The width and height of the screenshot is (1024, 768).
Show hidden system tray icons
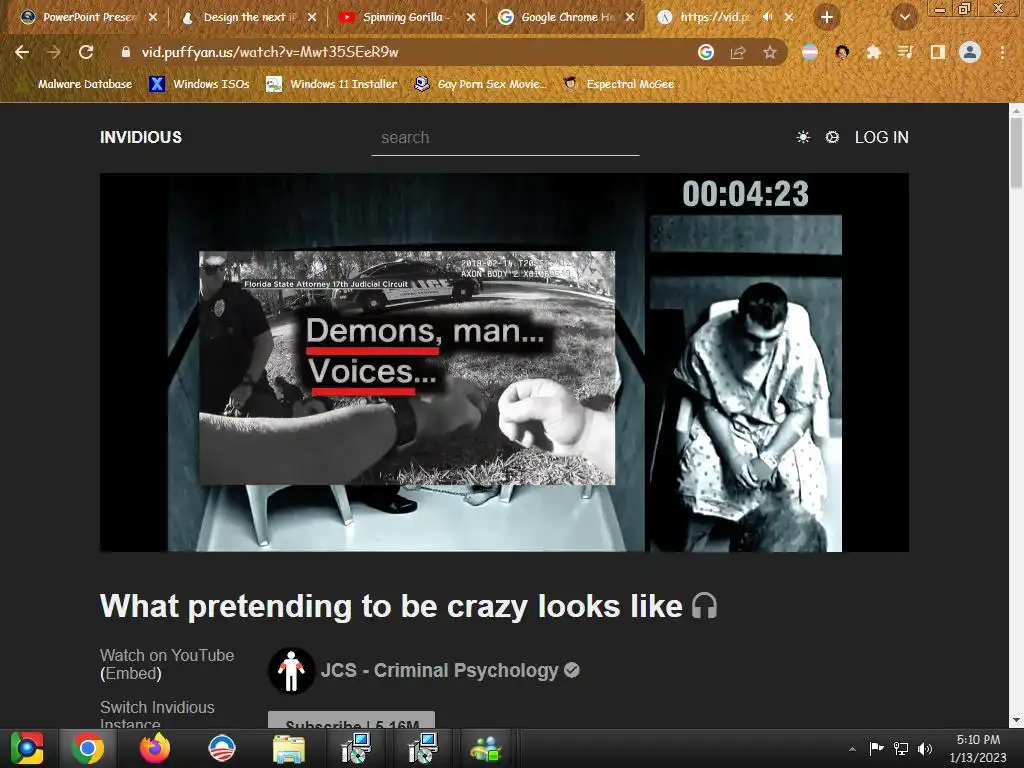pyautogui.click(x=852, y=748)
